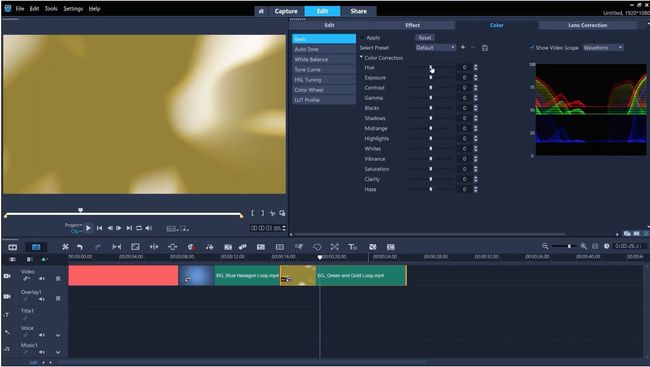Toggle ripple editing on Video track
This screenshot has width=650, height=367.
[x=26, y=279]
